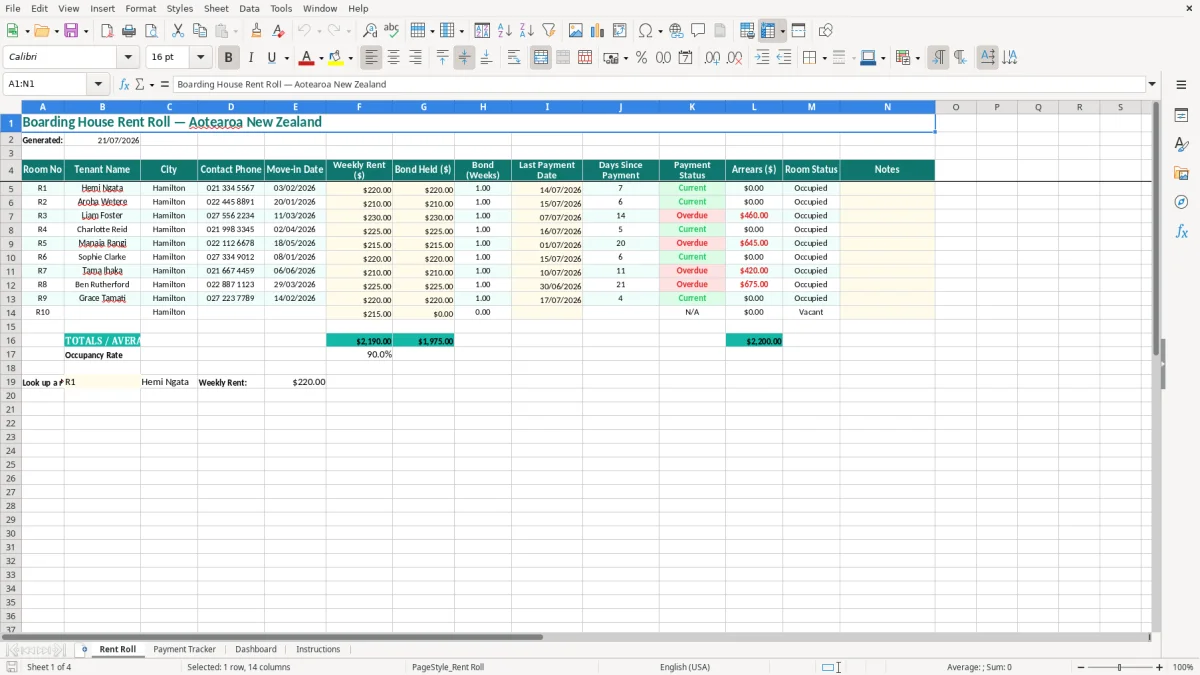
Task: Click the yellow background color swatch
Action: (x=336, y=58)
